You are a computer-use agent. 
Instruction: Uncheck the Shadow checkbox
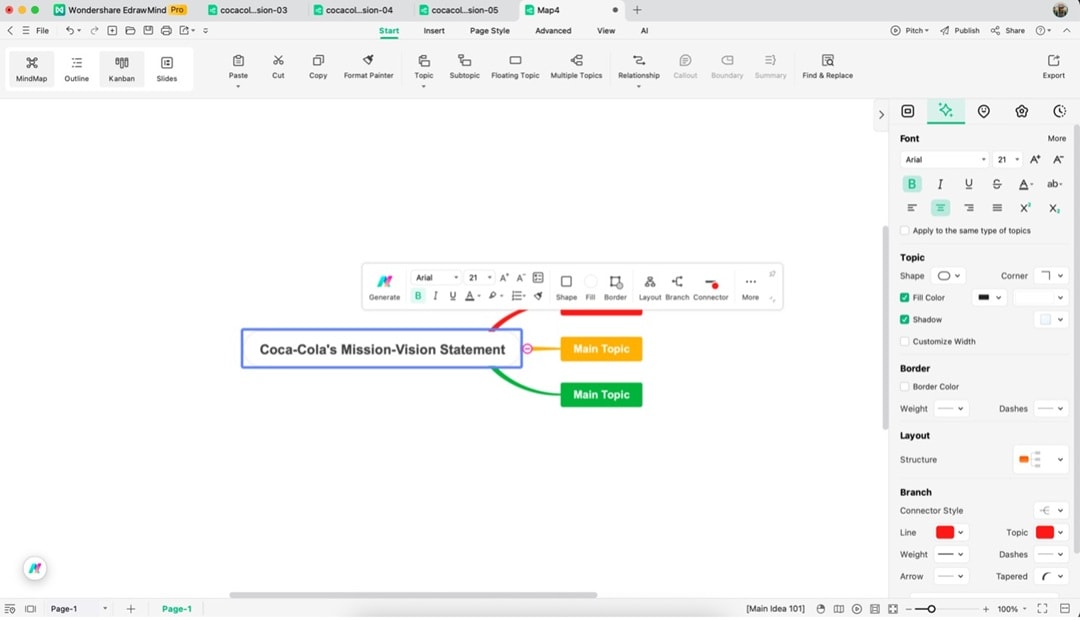(x=904, y=320)
